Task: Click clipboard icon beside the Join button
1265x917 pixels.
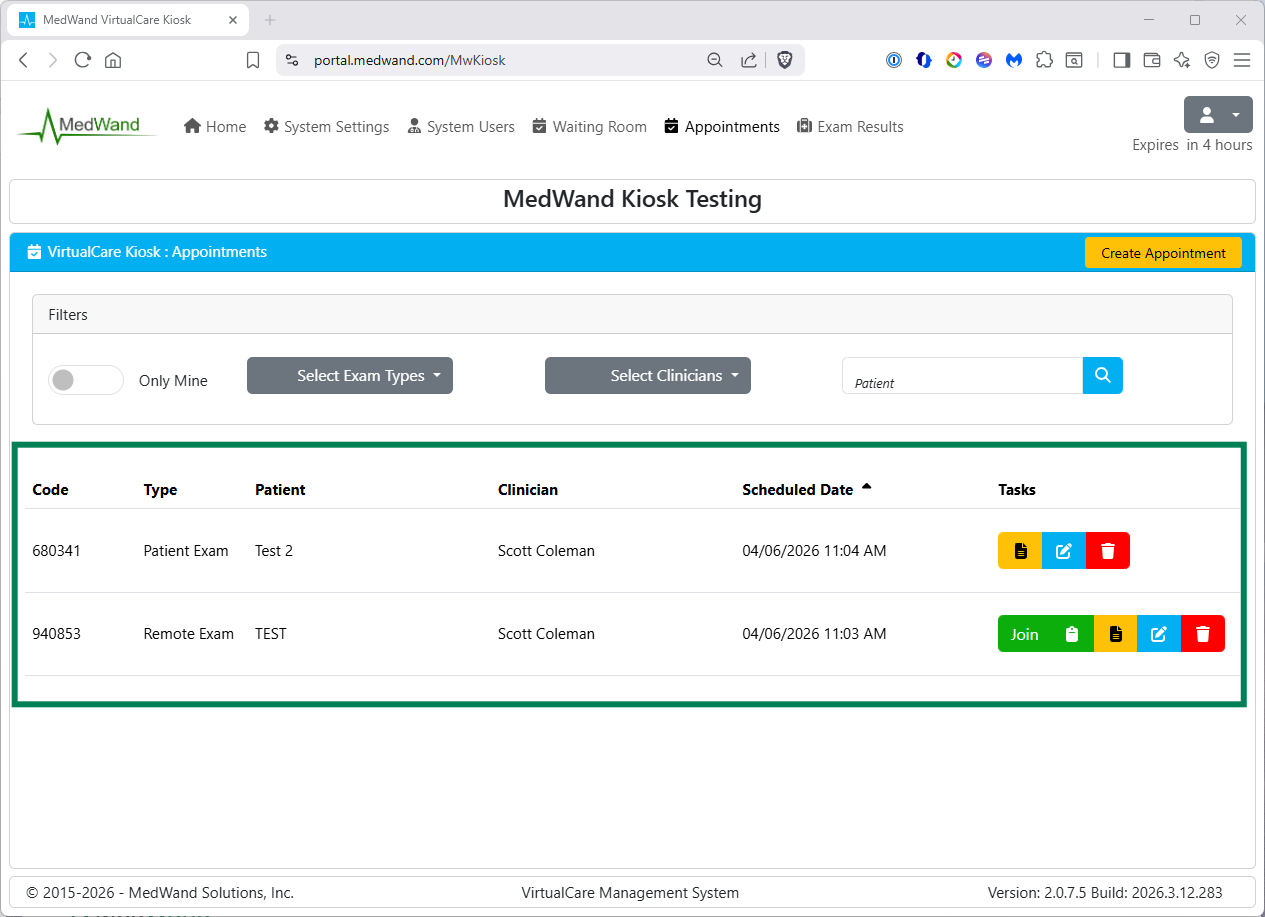Action: [x=1072, y=634]
